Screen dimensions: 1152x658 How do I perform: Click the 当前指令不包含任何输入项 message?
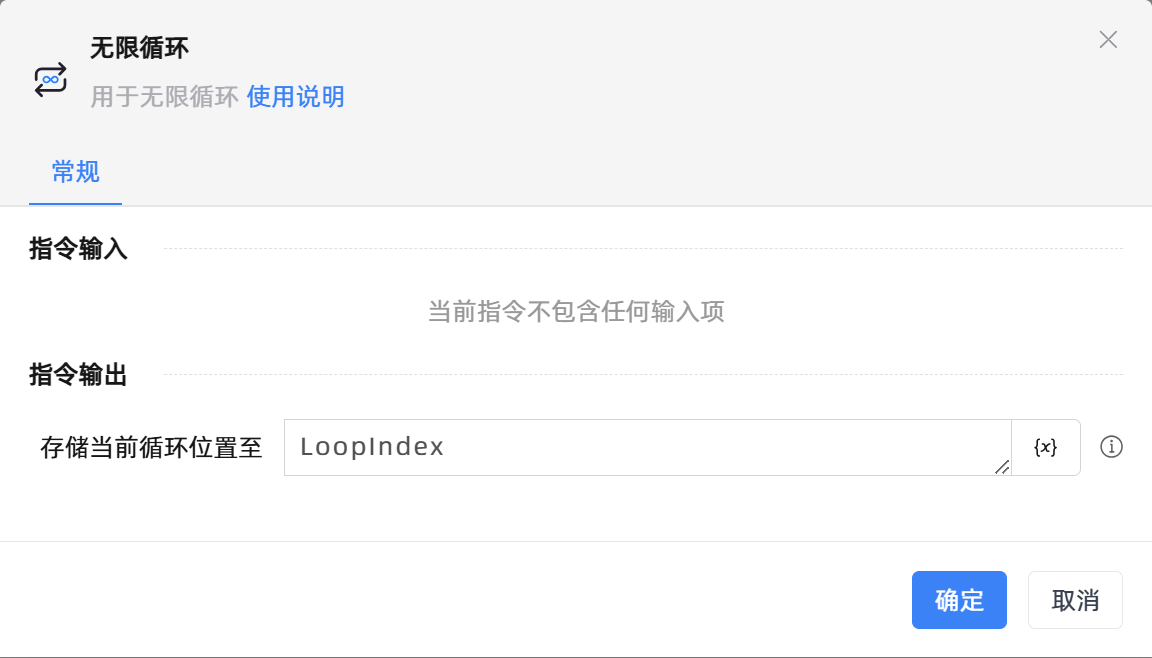click(x=576, y=312)
